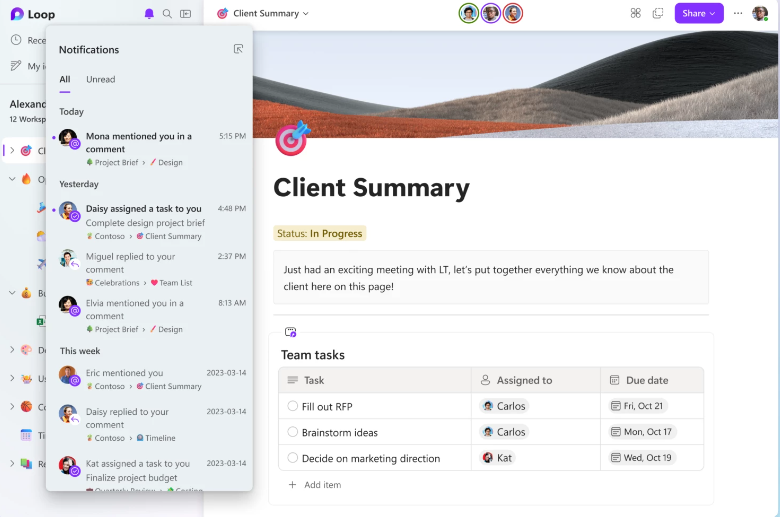
Task: Expand the basketball workspace in sidebar
Action: coord(12,407)
